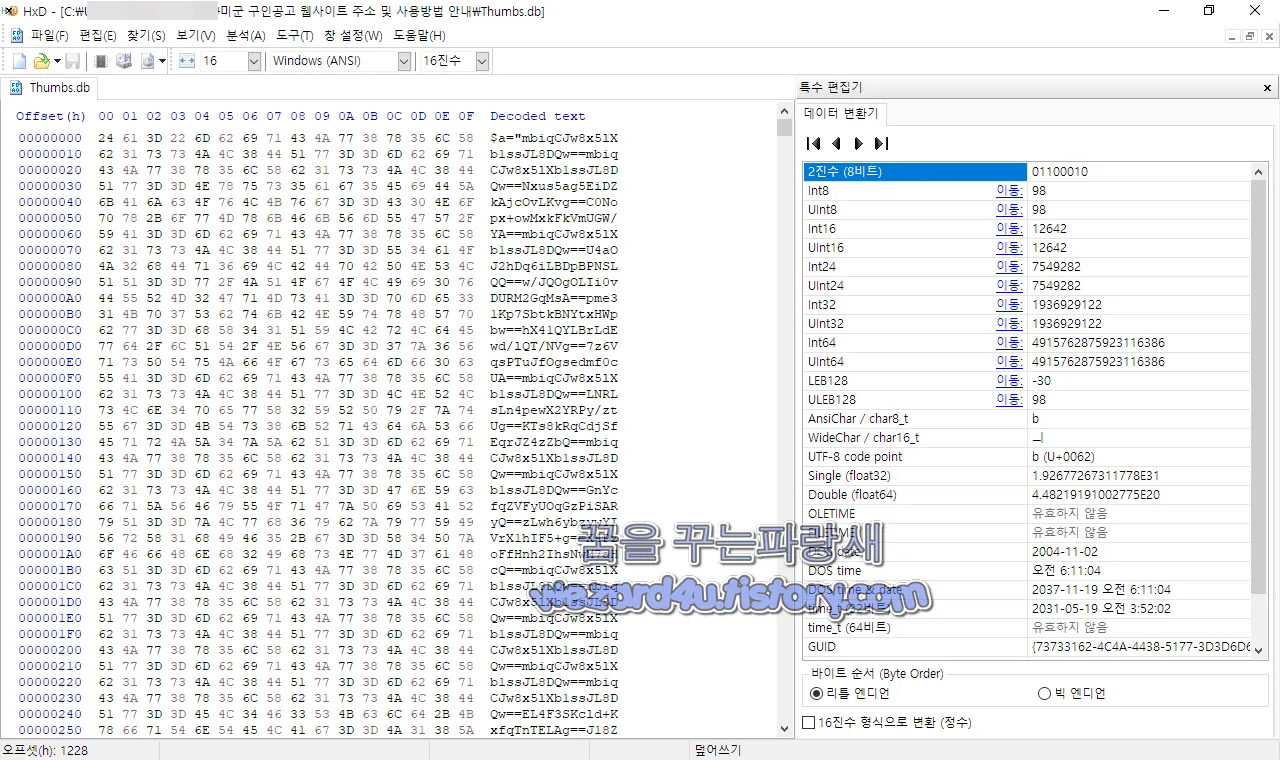This screenshot has height=760, width=1280.
Task: Click 이동 link for UInt8
Action: 1008,210
